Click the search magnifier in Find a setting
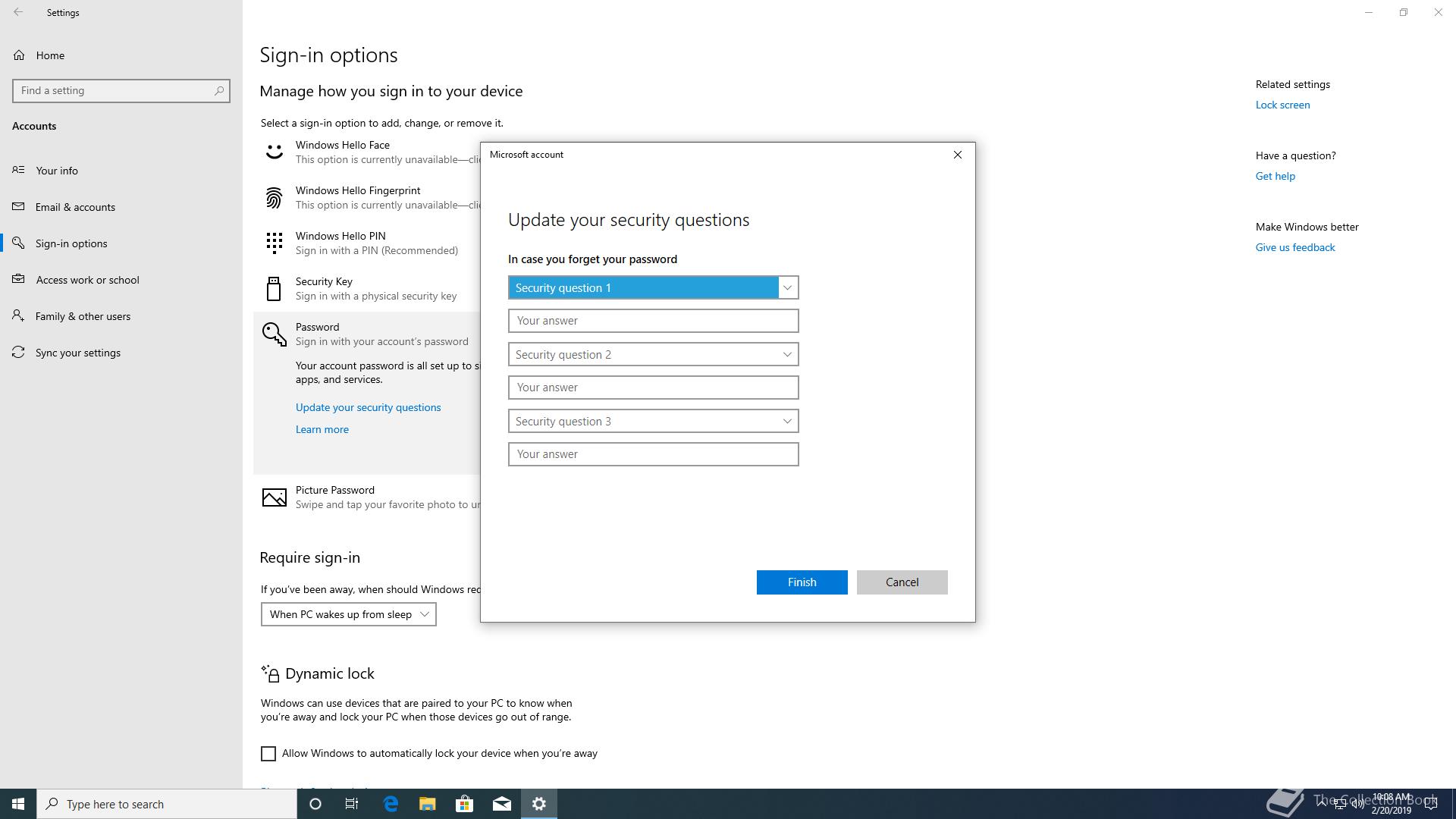 [219, 90]
